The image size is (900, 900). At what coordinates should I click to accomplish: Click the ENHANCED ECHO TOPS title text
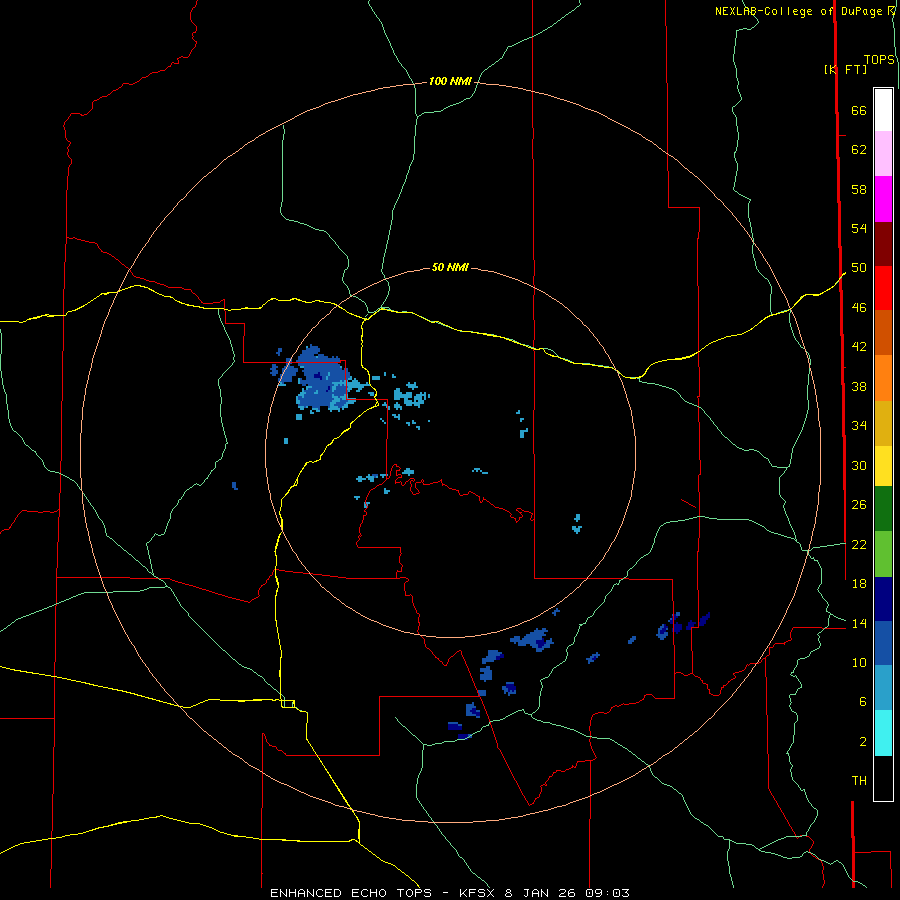(x=351, y=893)
